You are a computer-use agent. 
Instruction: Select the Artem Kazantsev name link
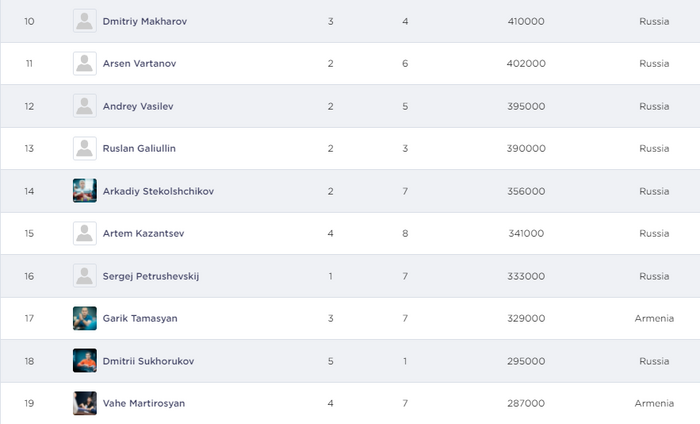(x=143, y=233)
